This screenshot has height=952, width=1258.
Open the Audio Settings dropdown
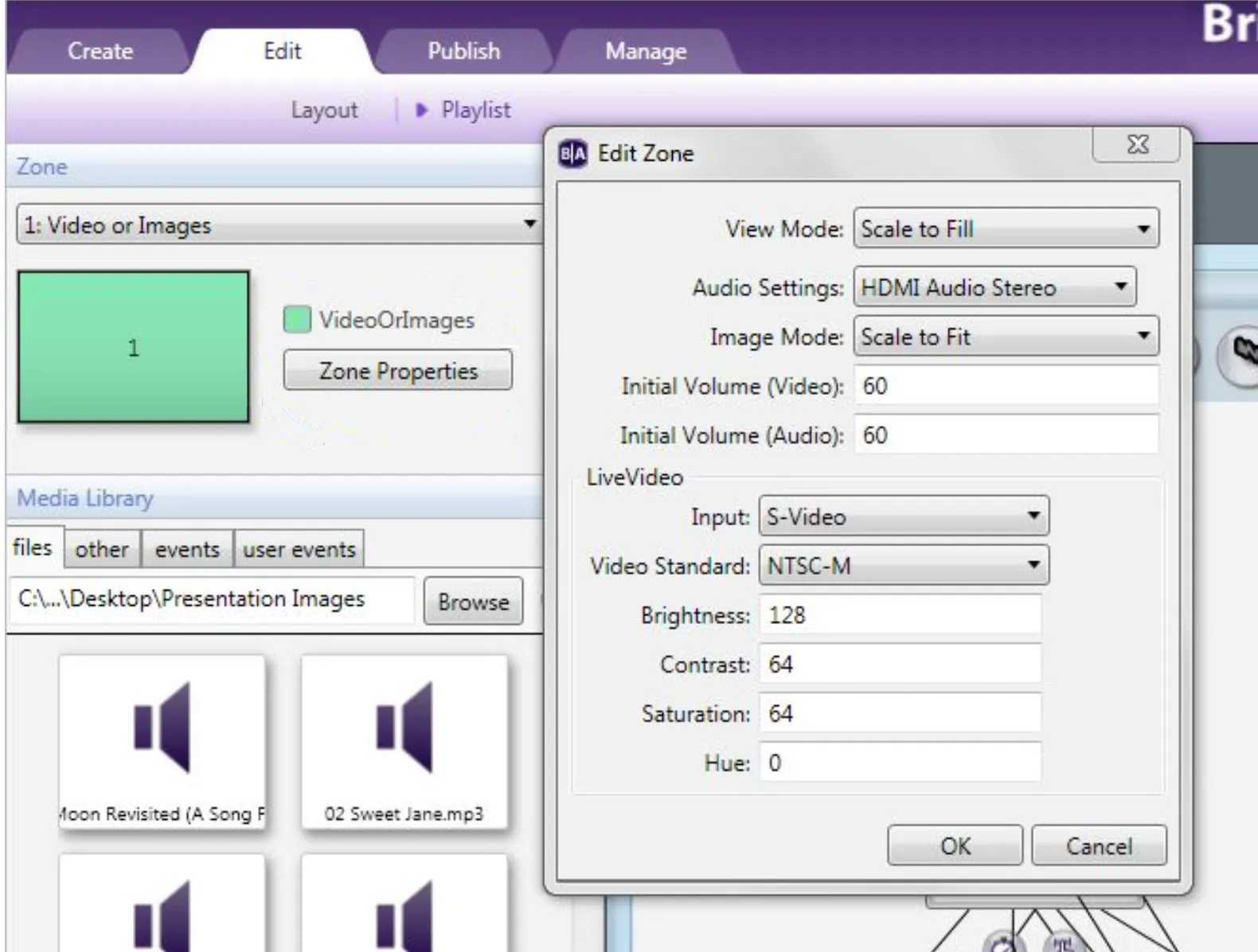(x=994, y=287)
